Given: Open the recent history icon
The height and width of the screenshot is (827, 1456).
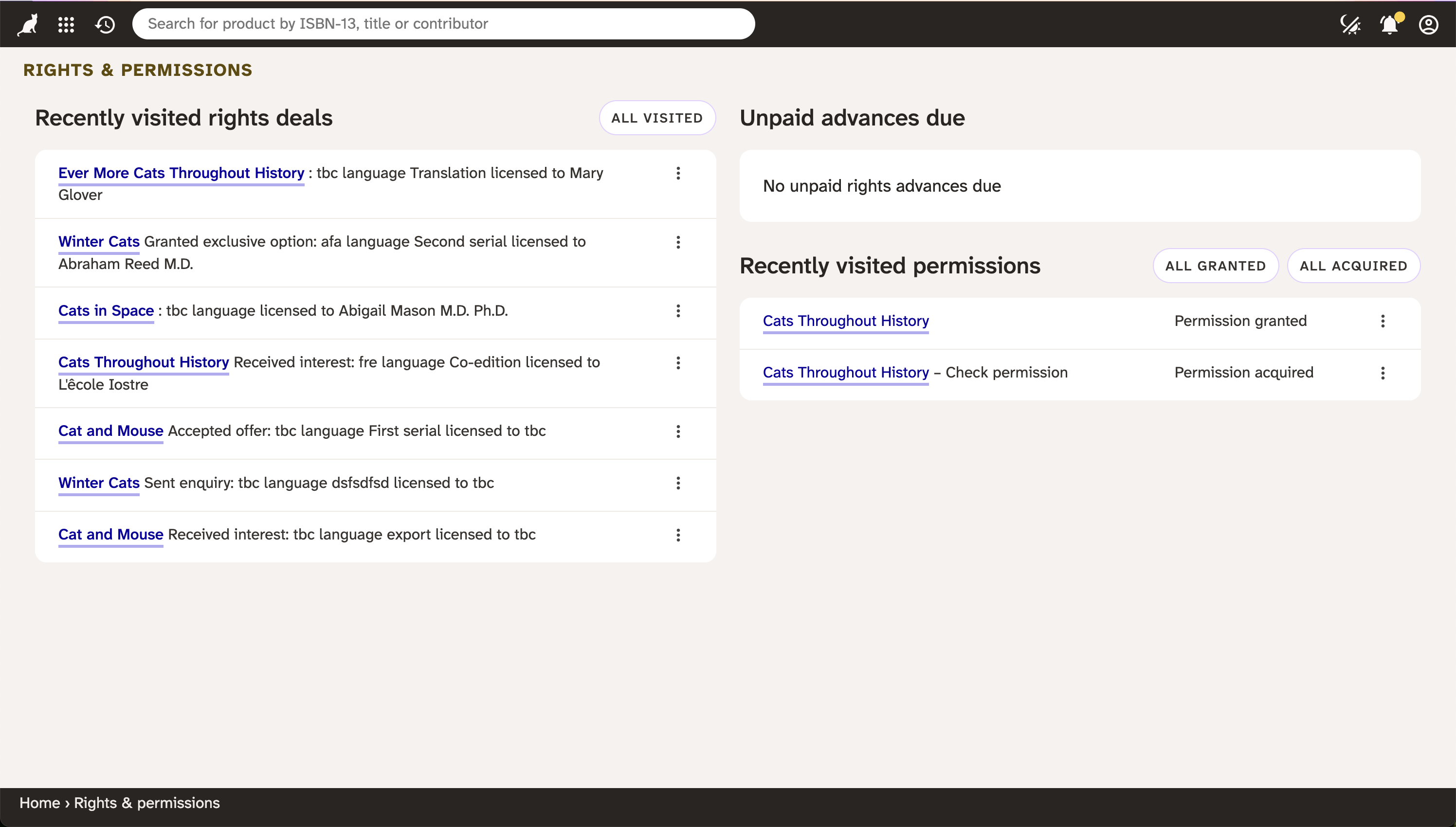Looking at the screenshot, I should click(105, 24).
